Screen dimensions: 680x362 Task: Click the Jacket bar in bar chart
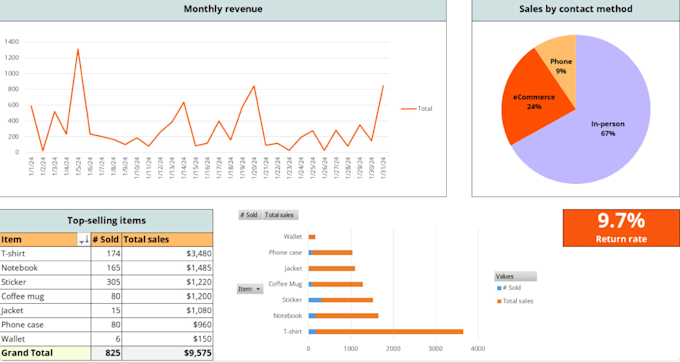tap(331, 269)
